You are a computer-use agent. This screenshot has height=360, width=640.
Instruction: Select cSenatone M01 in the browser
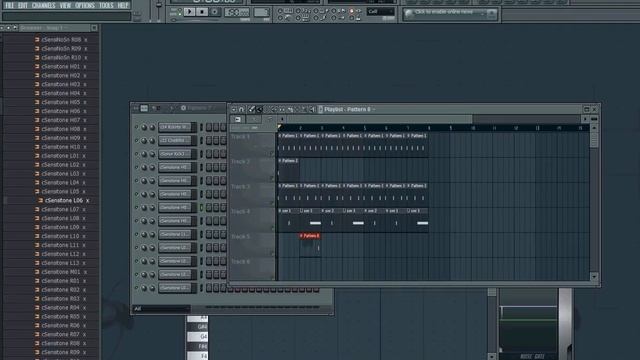point(60,272)
